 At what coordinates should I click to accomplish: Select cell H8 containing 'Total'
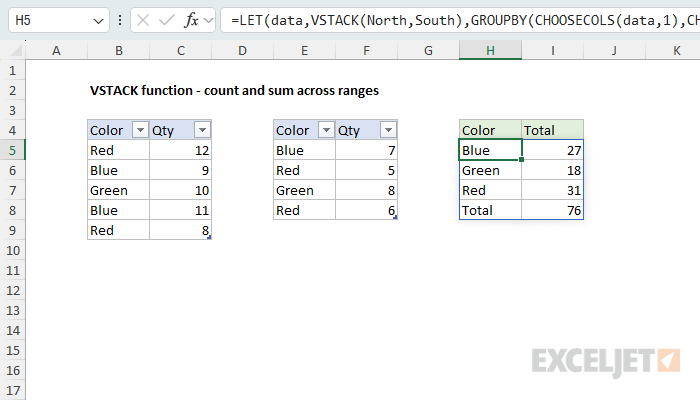click(x=490, y=211)
